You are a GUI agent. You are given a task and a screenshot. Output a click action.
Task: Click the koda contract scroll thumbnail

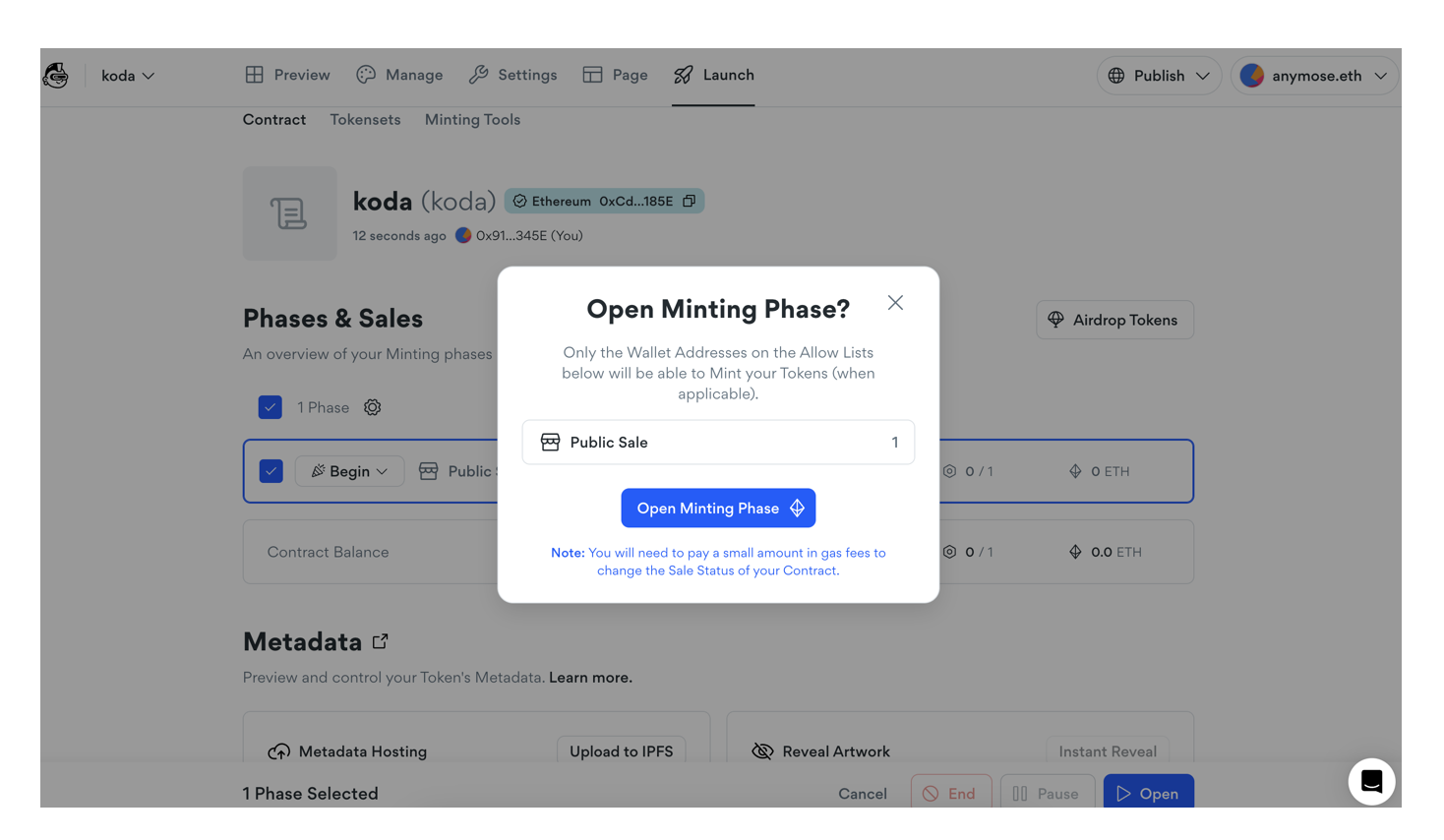tap(289, 213)
